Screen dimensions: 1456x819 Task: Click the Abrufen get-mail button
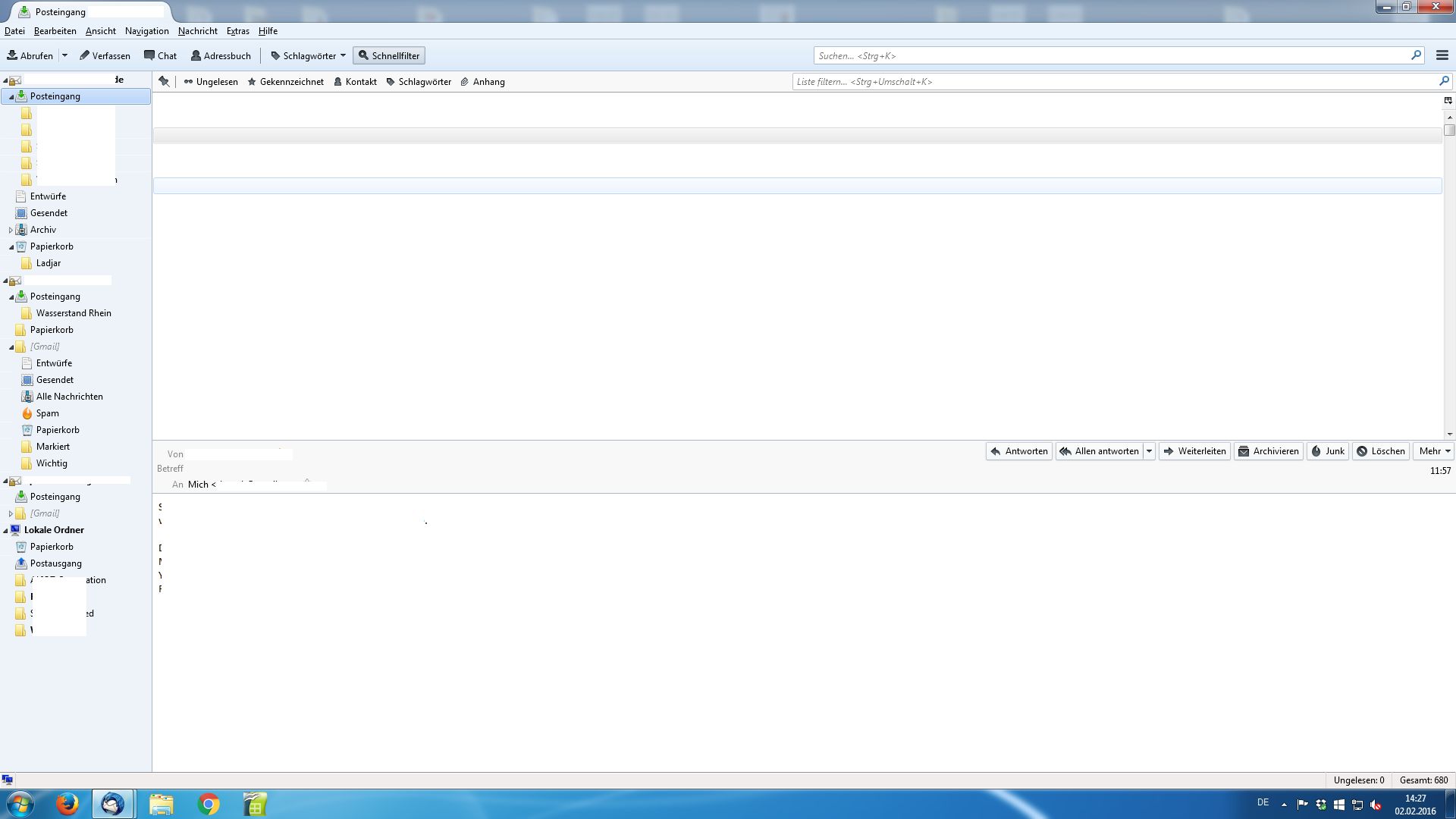[x=30, y=55]
